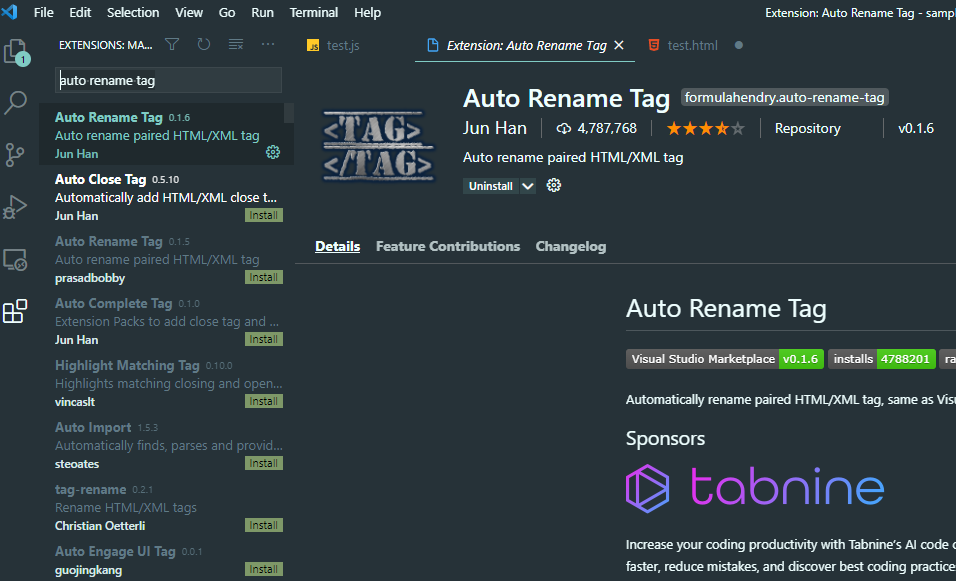Click the extensions search input field
Image resolution: width=956 pixels, height=581 pixels.
pos(168,80)
